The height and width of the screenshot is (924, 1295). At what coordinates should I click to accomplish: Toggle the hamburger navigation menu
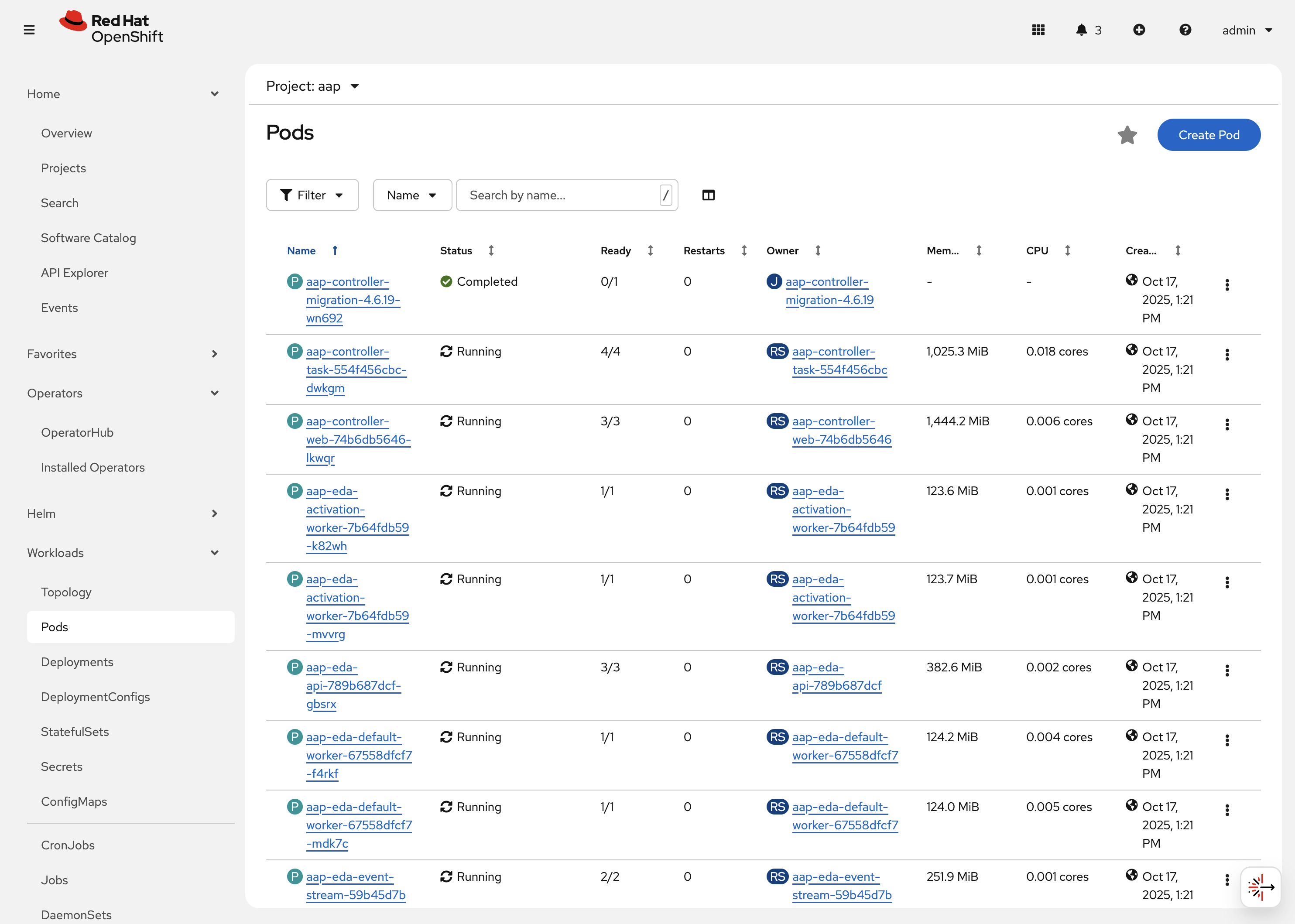[x=29, y=30]
